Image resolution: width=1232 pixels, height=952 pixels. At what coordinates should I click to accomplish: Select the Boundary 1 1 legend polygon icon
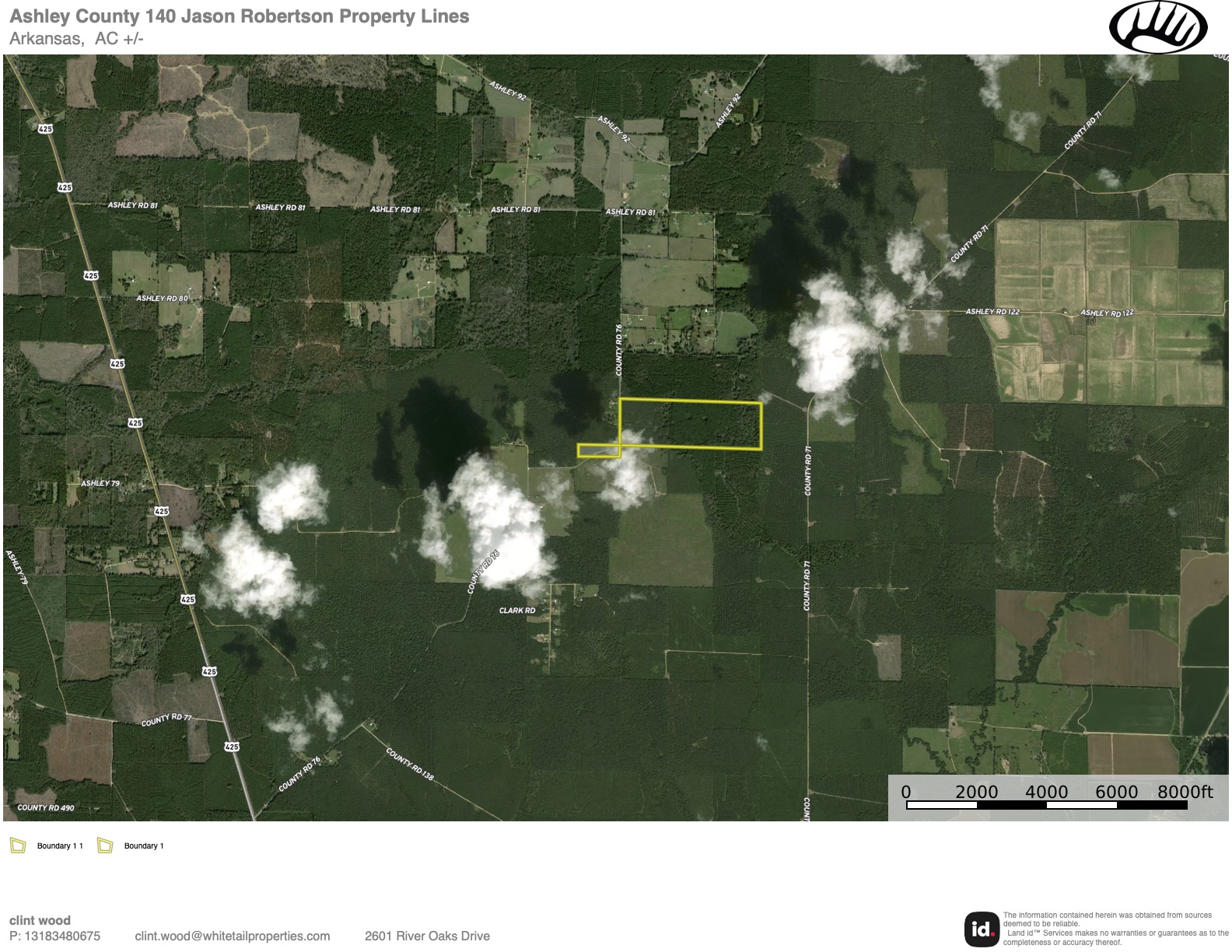pos(18,845)
